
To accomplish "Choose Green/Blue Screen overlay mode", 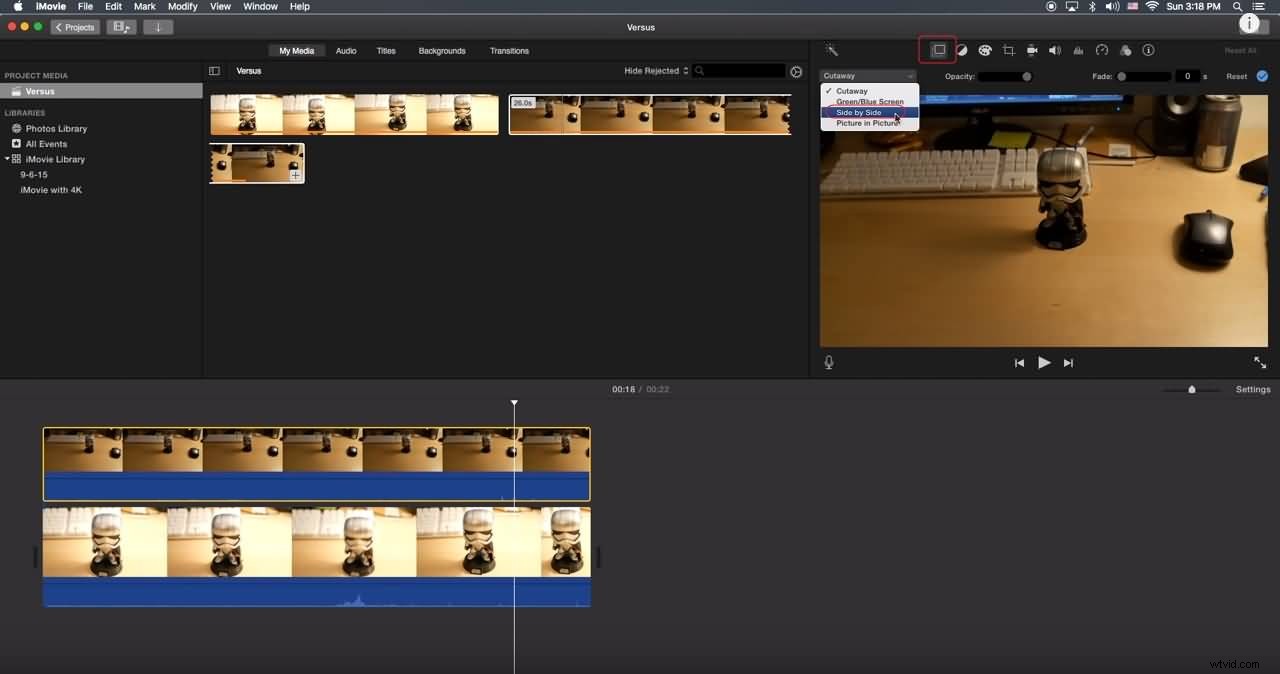I will pyautogui.click(x=868, y=101).
